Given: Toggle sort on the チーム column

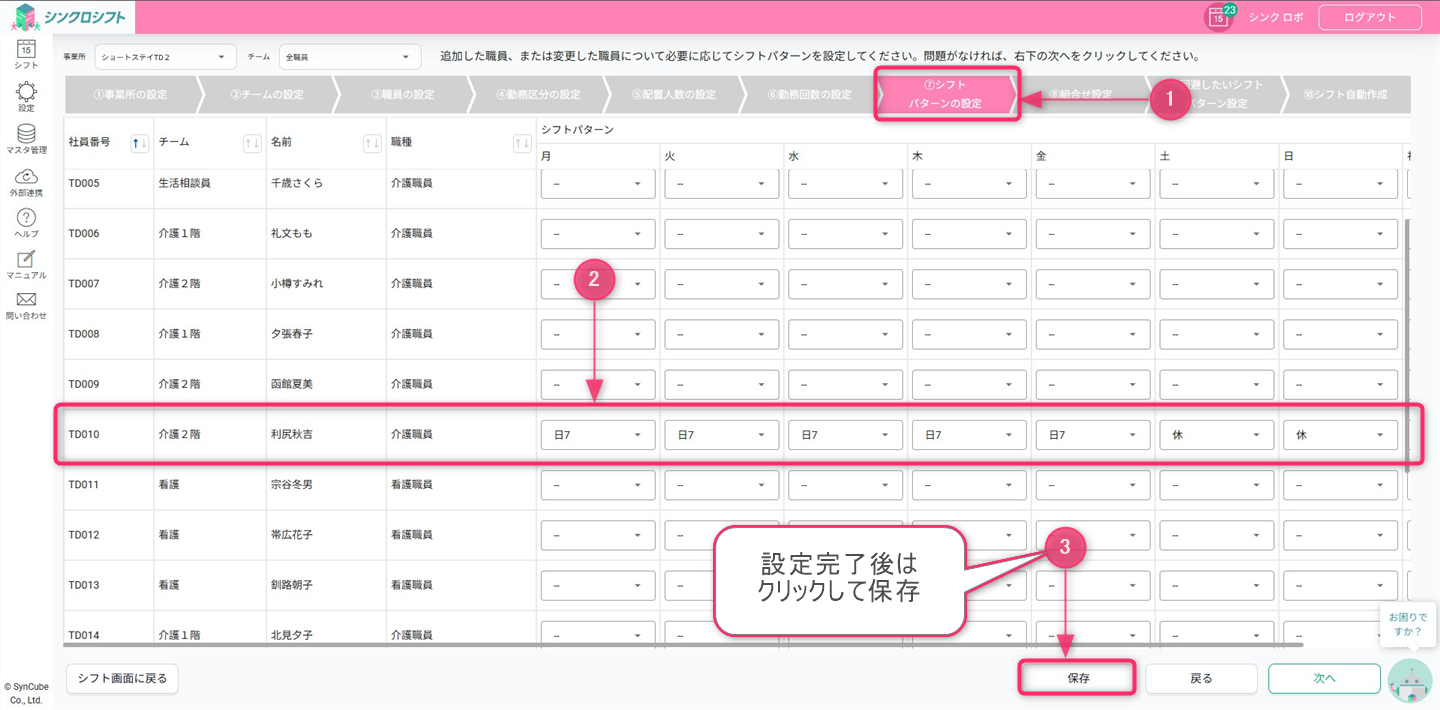Looking at the screenshot, I should click(x=252, y=144).
